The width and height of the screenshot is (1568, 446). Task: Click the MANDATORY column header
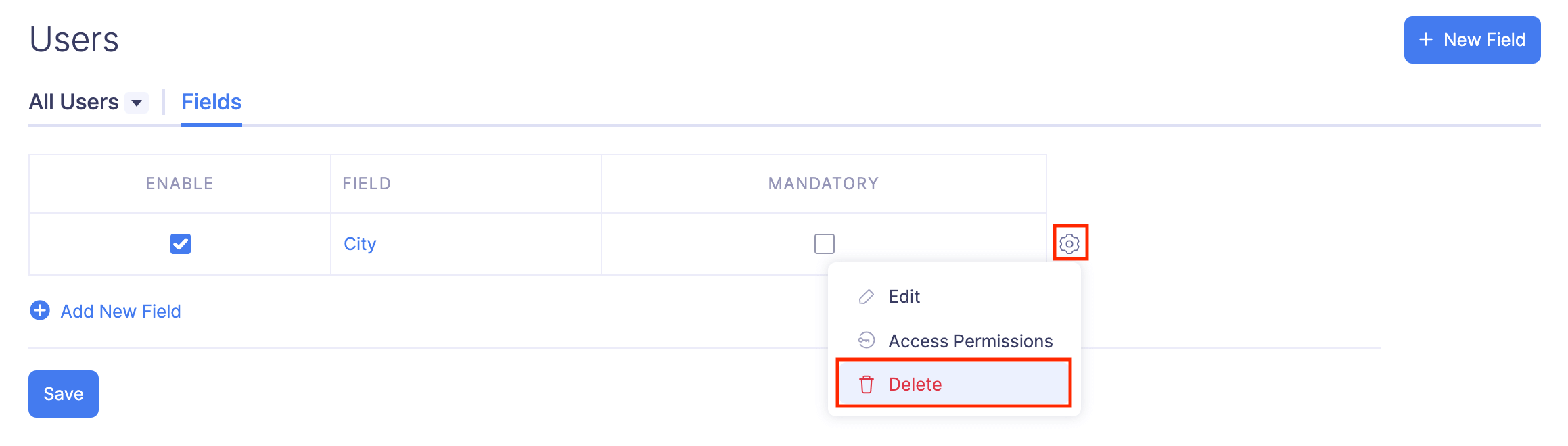click(x=823, y=184)
